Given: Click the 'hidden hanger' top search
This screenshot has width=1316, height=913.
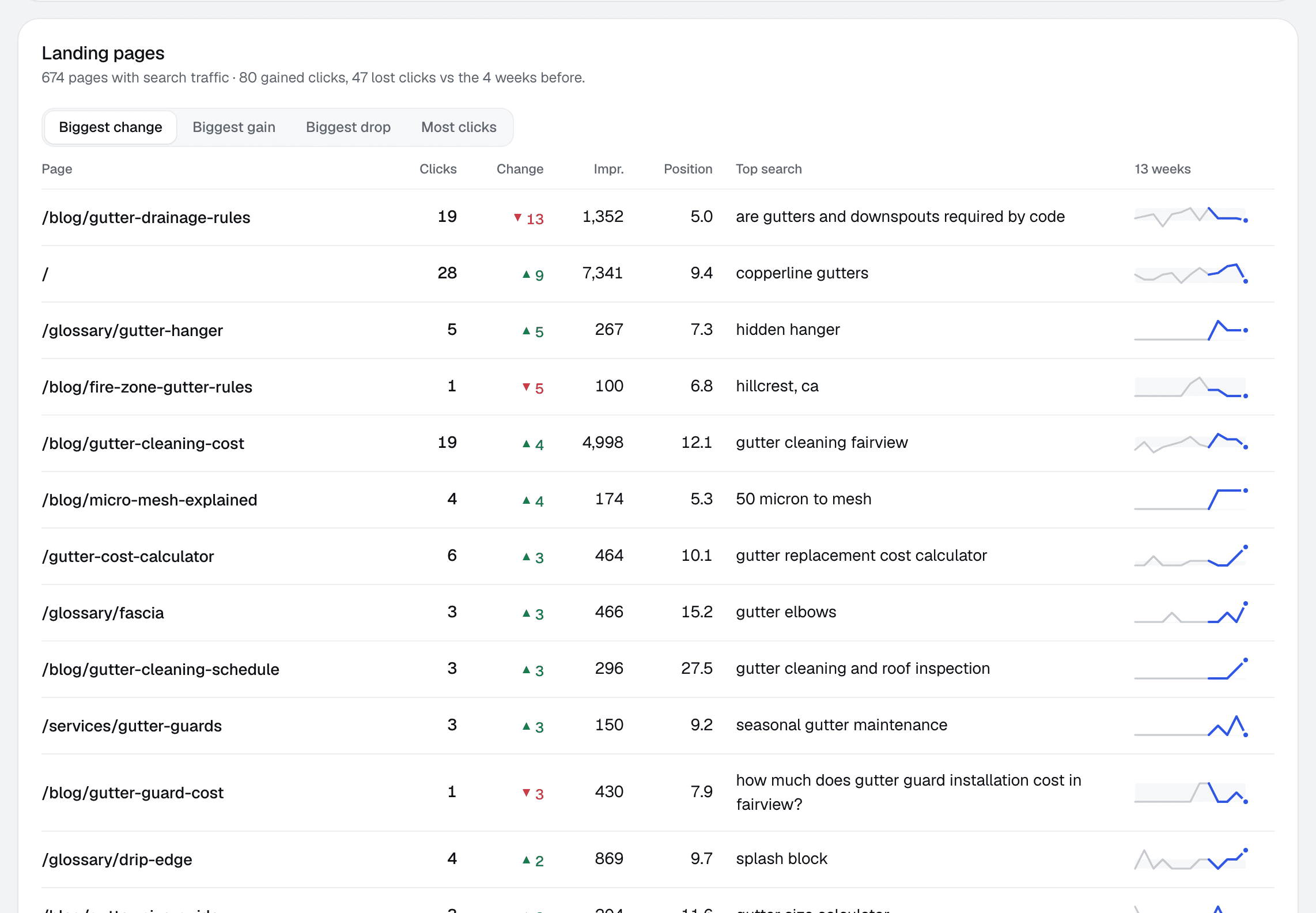Looking at the screenshot, I should [788, 329].
